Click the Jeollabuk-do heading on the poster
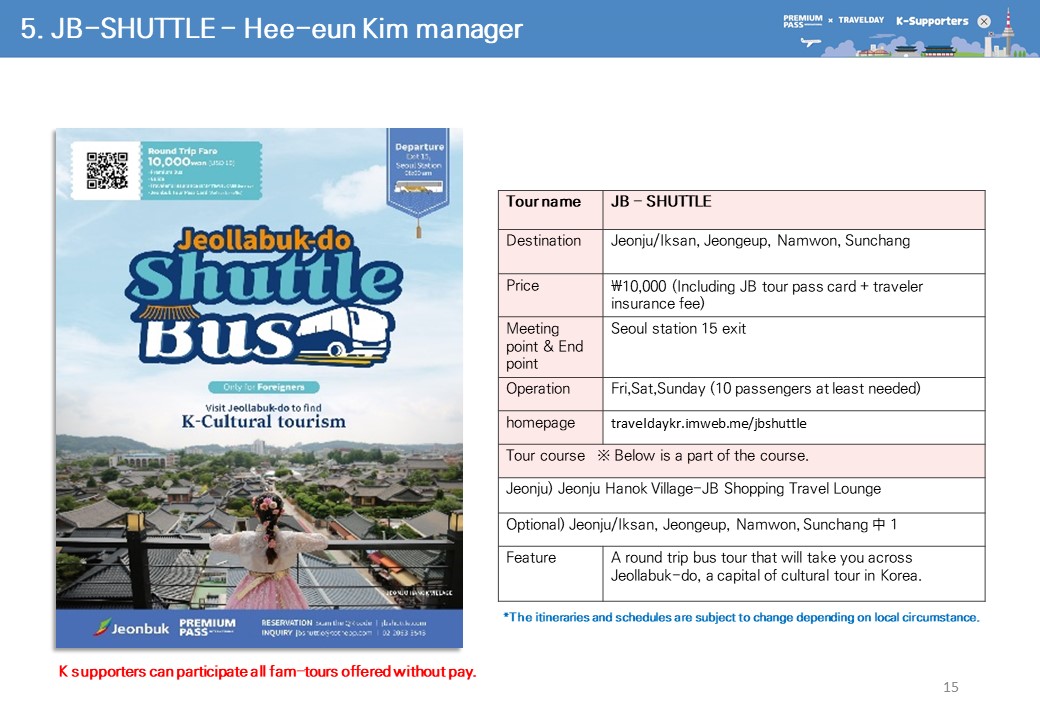 [x=263, y=240]
